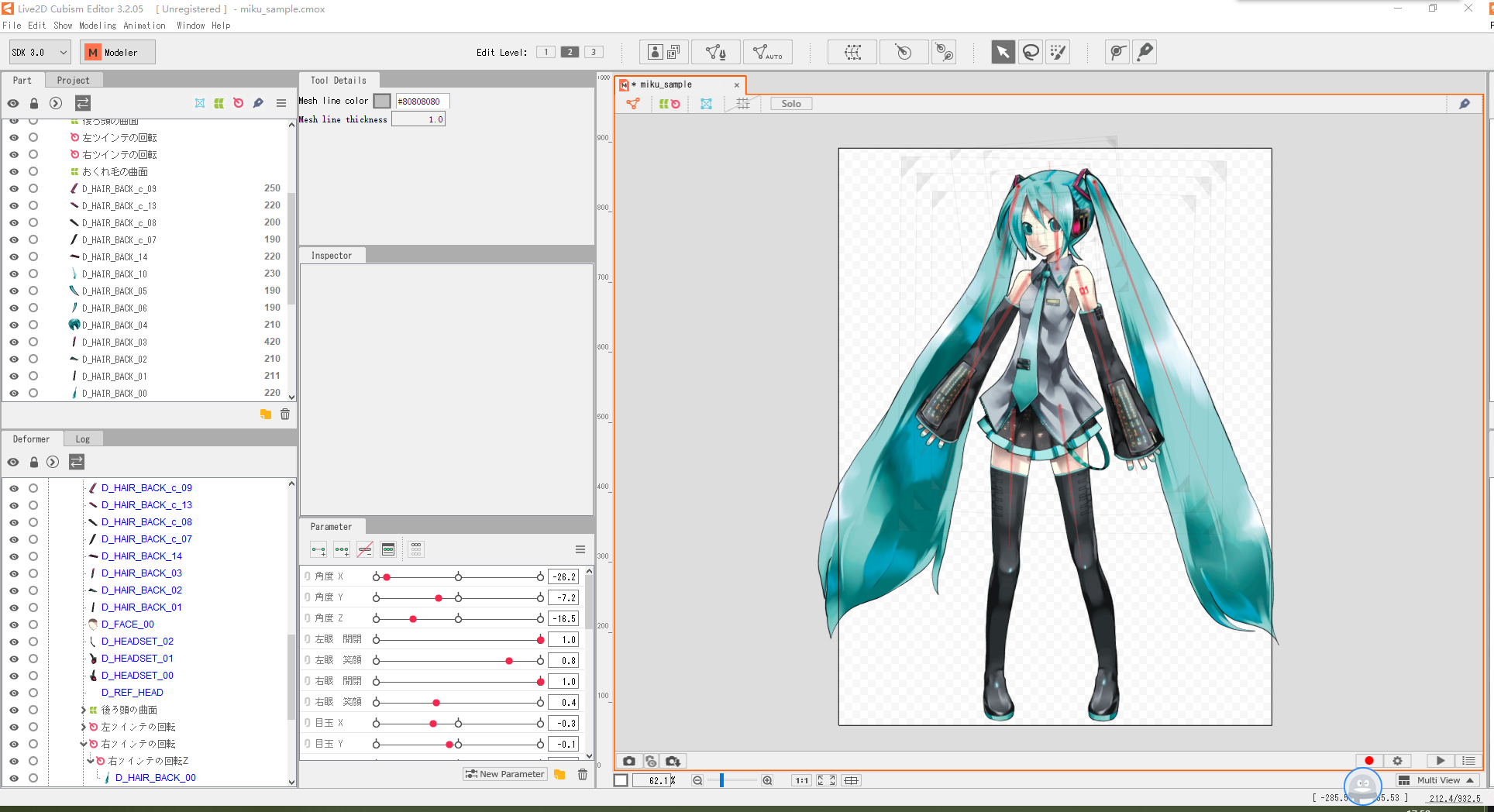Activate the Auto mesh generator tool
1494x812 pixels.
pyautogui.click(x=768, y=52)
